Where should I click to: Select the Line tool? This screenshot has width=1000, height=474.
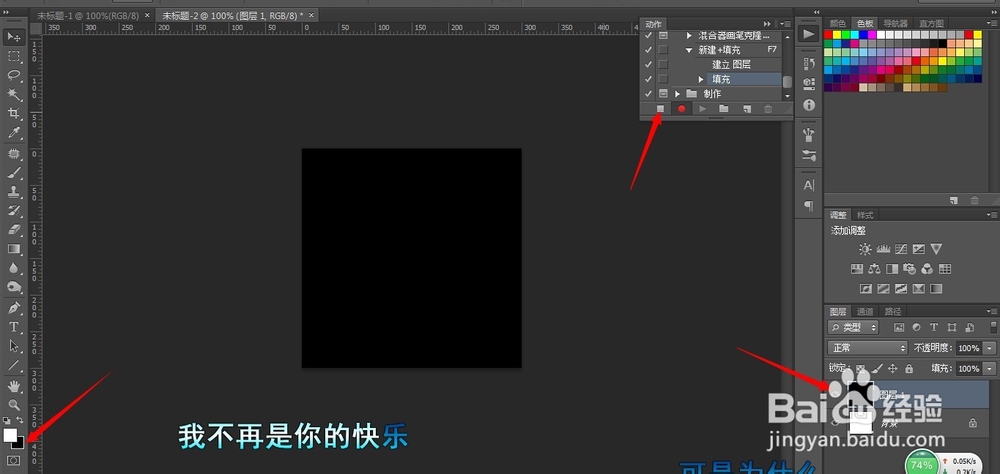point(13,366)
